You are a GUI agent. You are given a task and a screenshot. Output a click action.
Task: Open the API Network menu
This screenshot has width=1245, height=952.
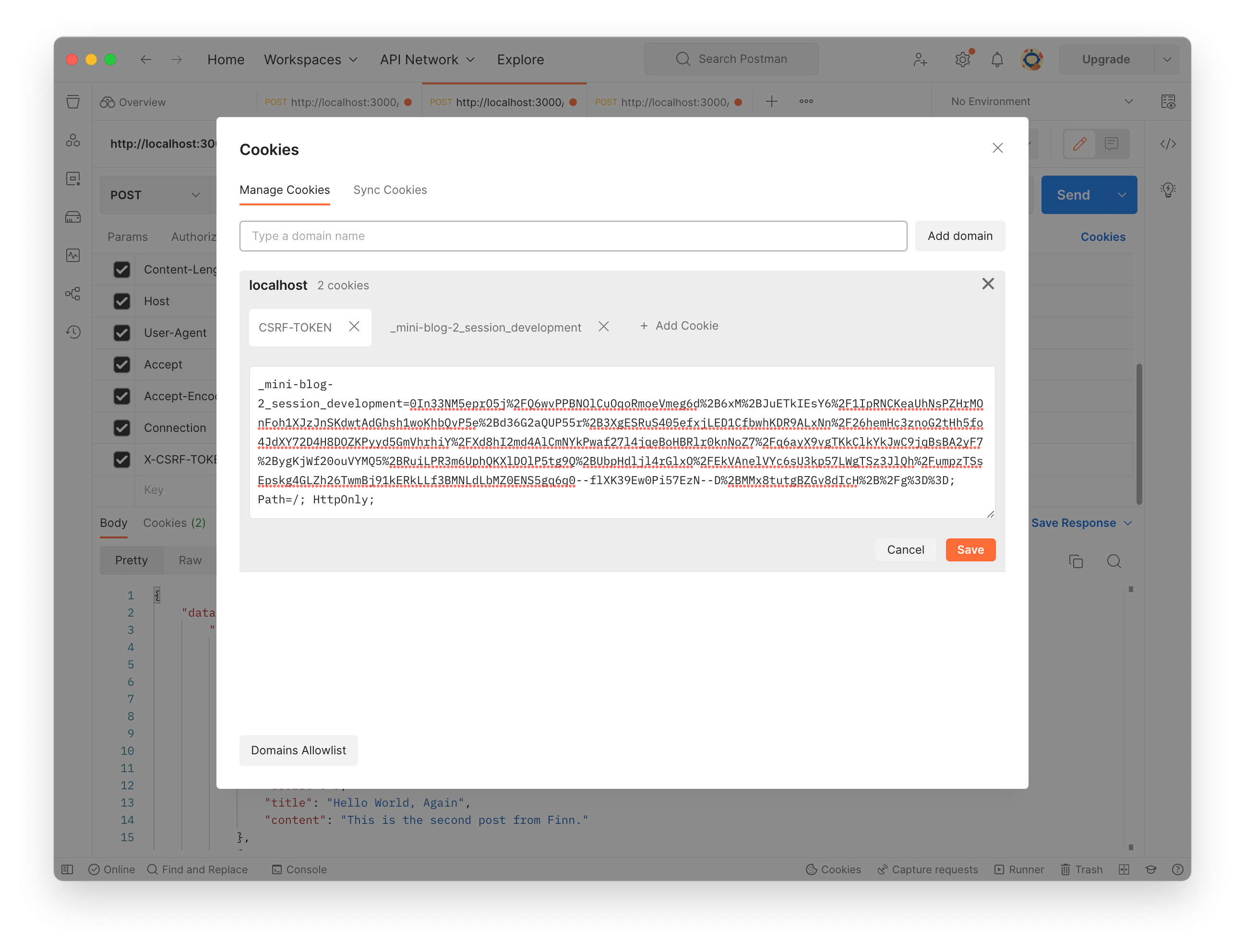[x=427, y=59]
